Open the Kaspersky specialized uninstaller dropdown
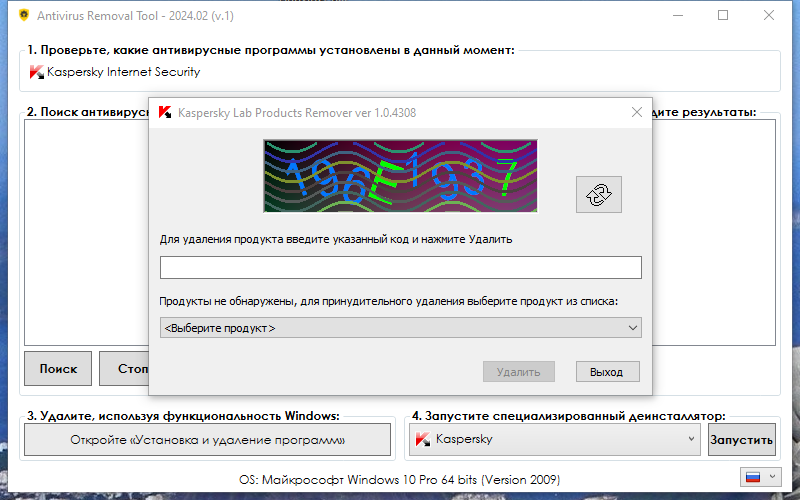The height and width of the screenshot is (500, 800). coord(555,439)
